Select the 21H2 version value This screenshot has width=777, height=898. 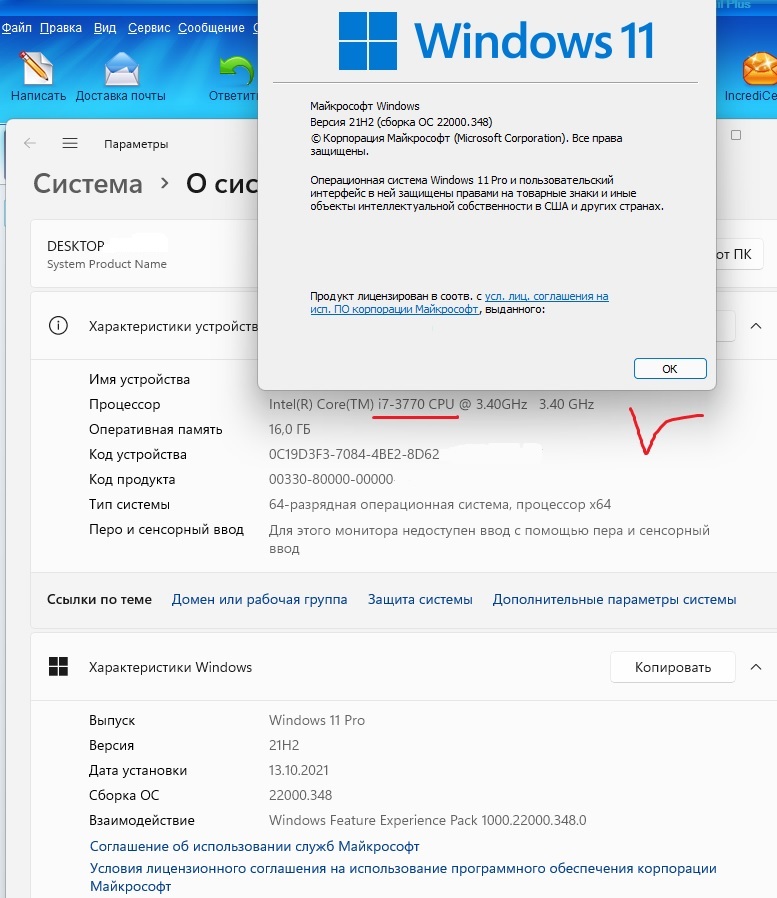[x=284, y=745]
